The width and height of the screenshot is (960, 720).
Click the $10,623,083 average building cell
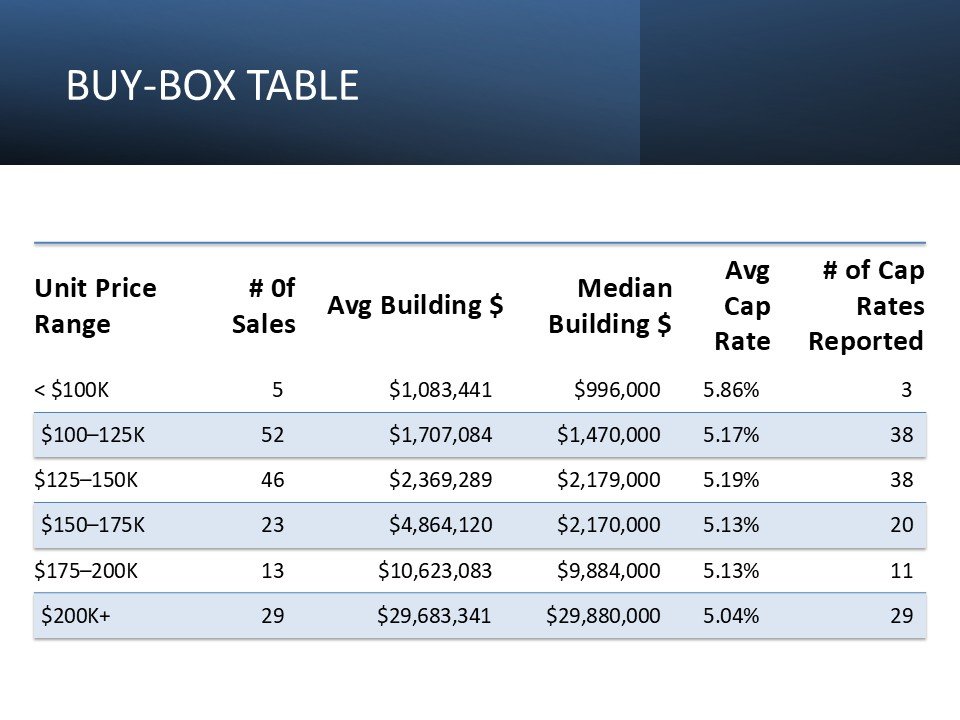point(435,571)
